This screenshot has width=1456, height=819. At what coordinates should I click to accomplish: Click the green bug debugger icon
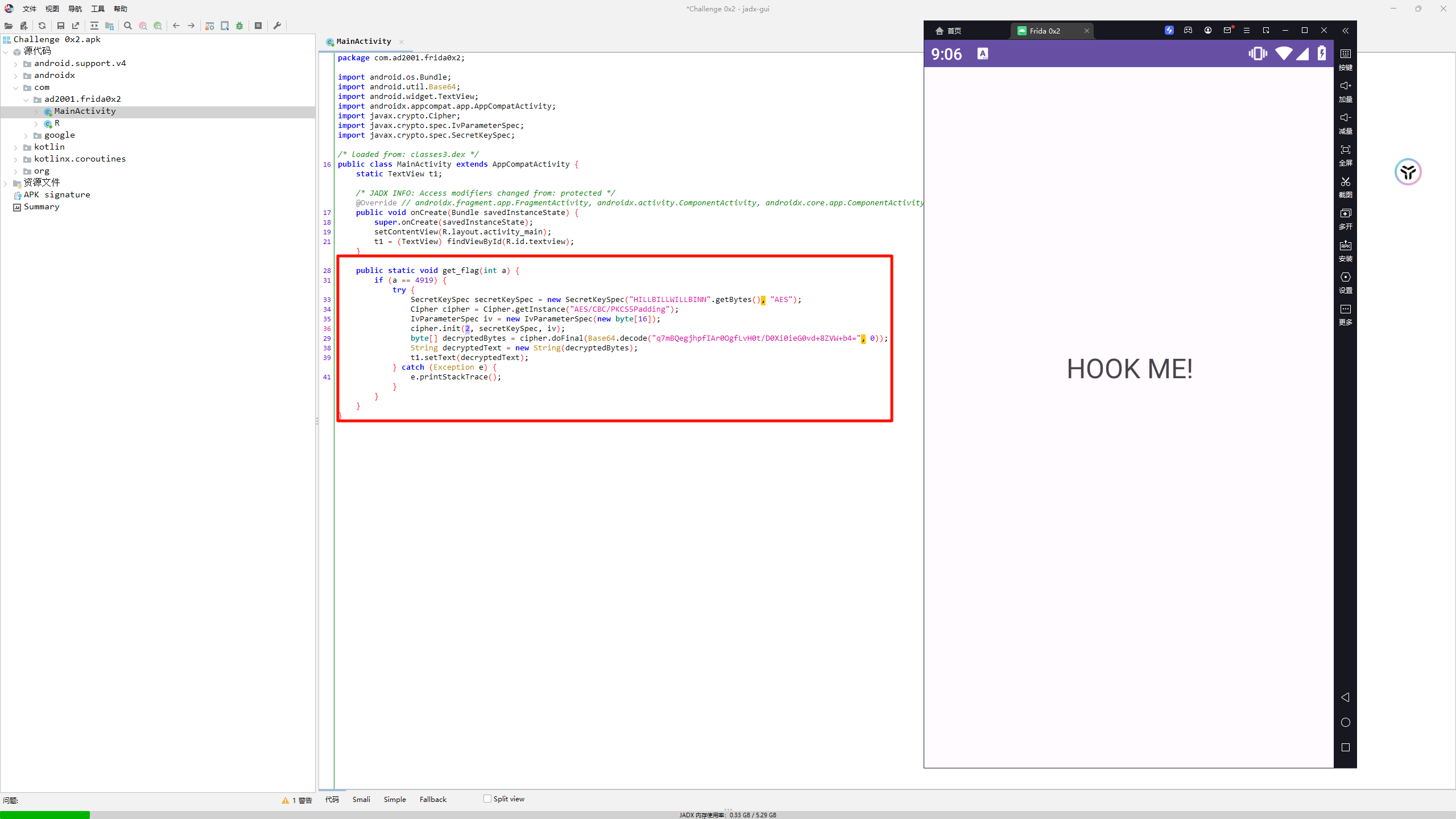[239, 26]
